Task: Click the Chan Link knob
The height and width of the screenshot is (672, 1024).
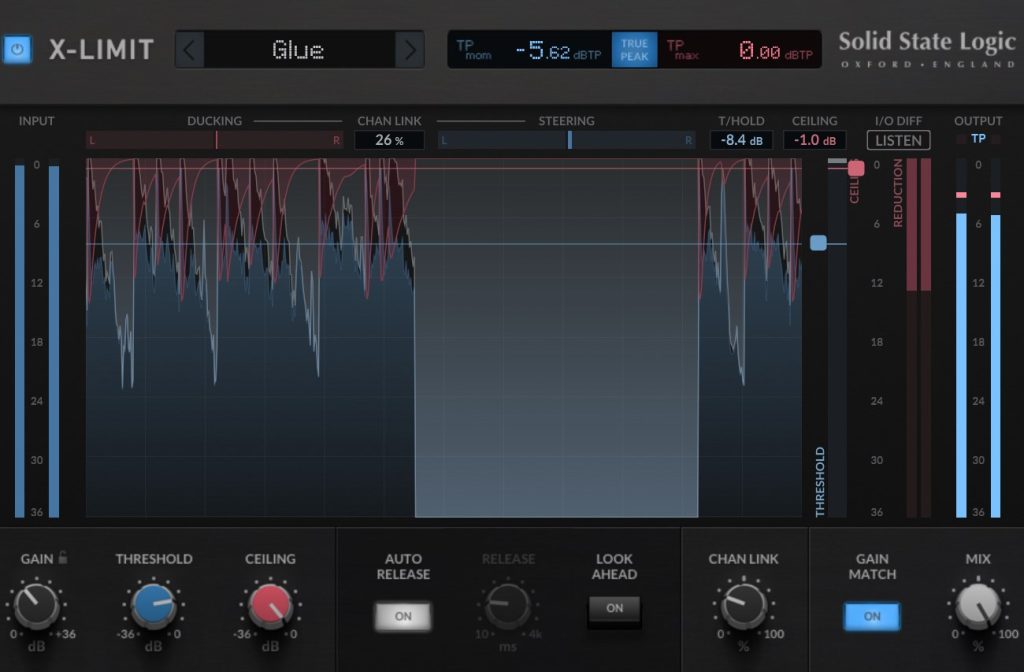Action: click(x=743, y=606)
